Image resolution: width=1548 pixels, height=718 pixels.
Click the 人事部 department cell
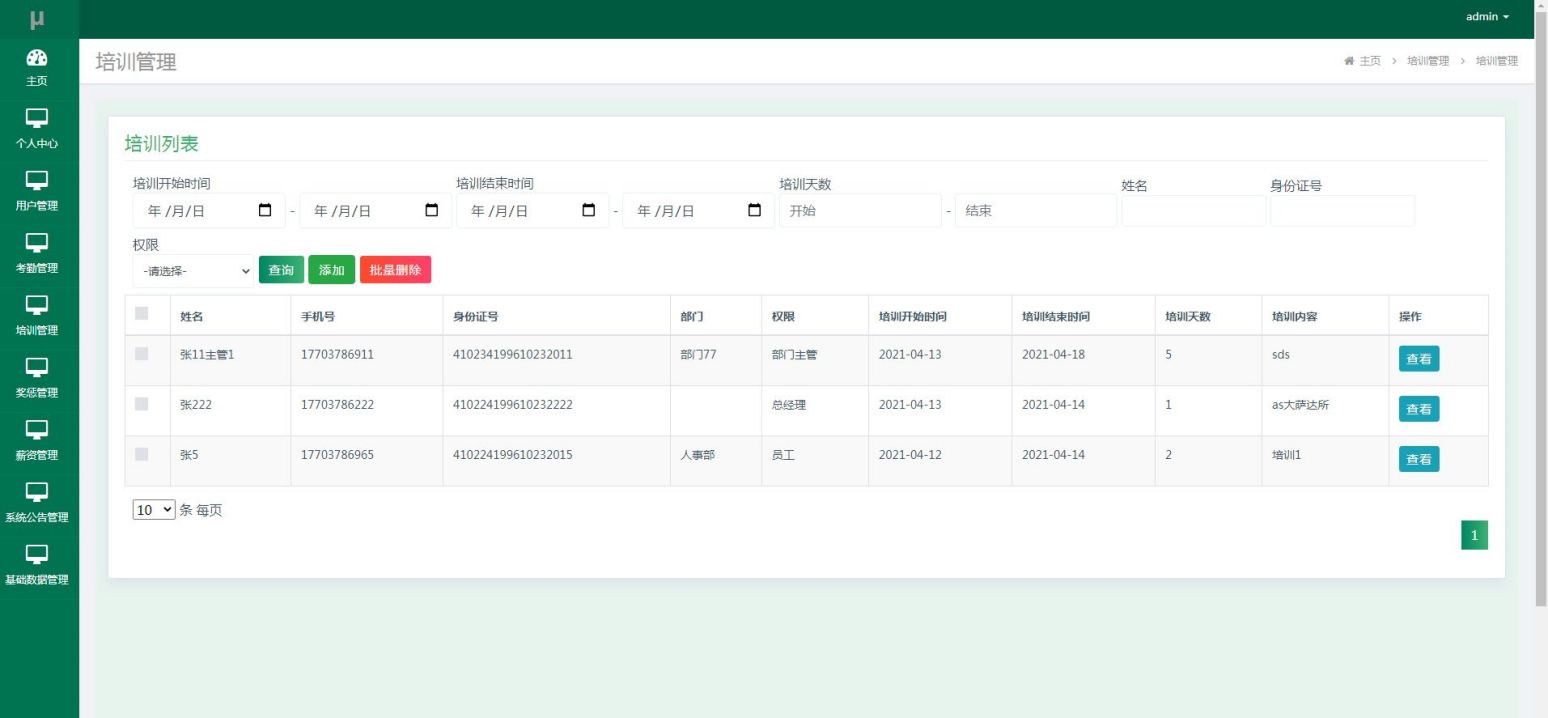coord(698,454)
